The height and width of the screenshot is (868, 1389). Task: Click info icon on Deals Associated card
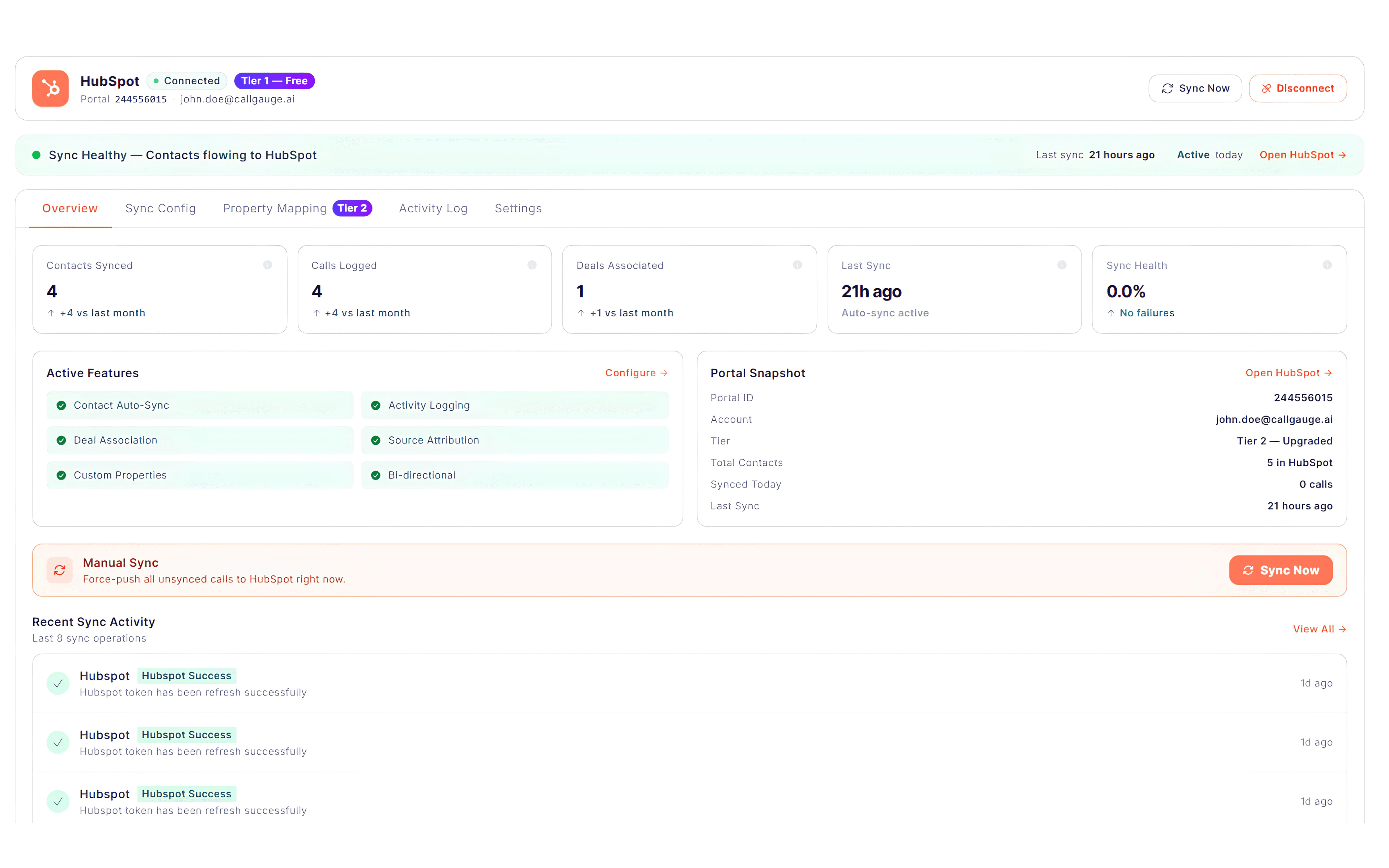pos(797,265)
